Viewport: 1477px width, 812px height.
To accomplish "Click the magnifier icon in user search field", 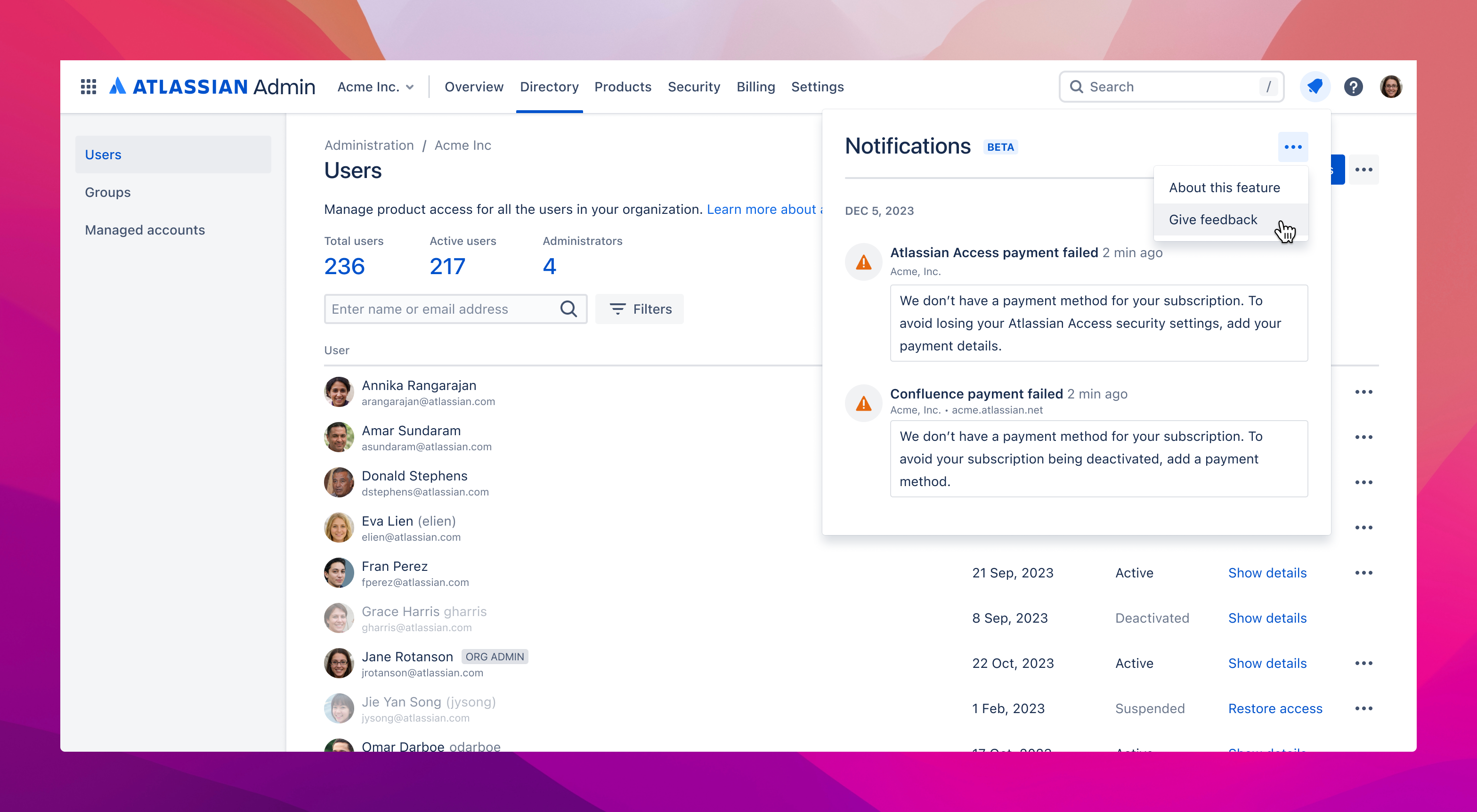I will click(568, 309).
